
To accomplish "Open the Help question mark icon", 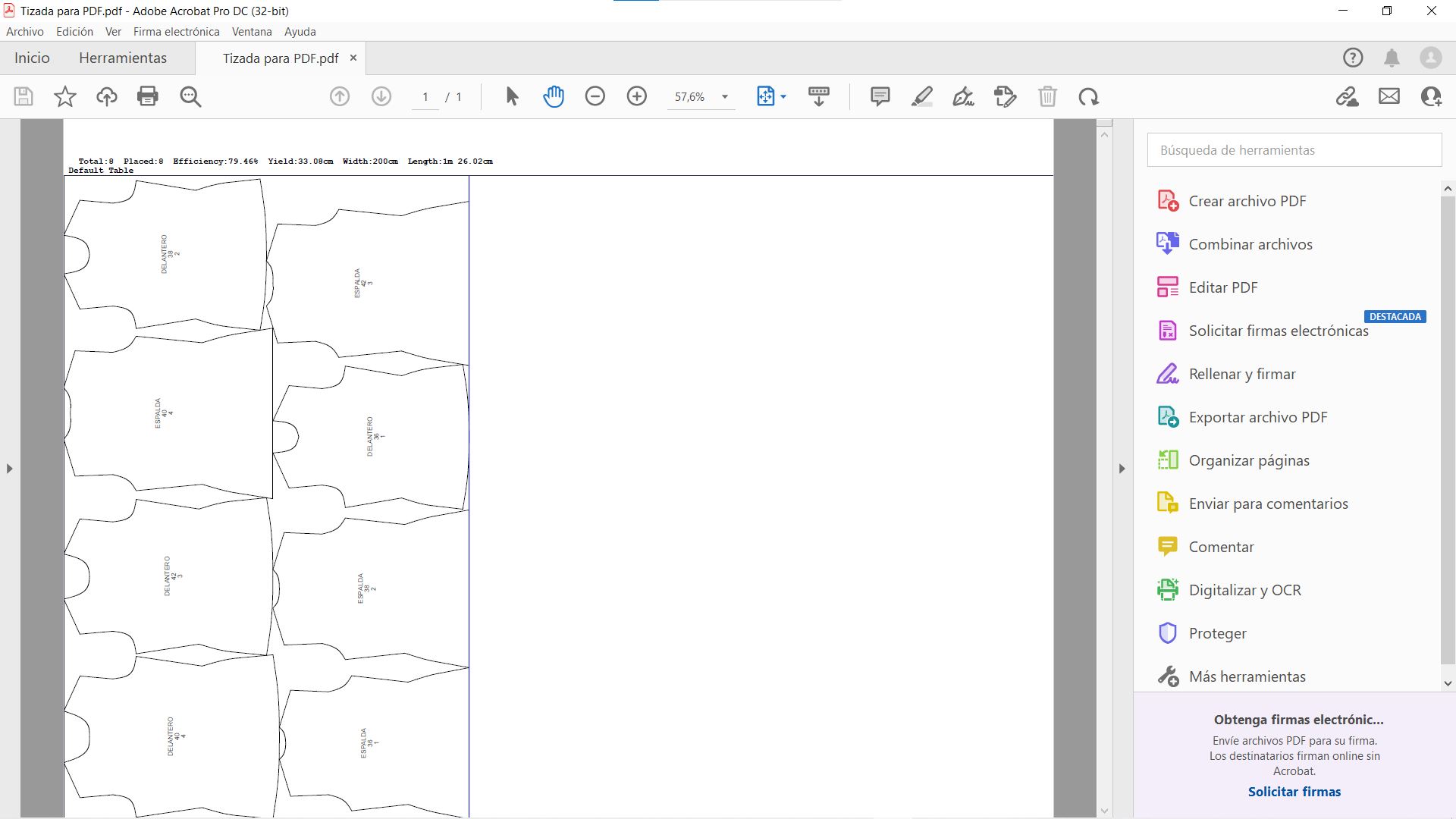I will [1353, 58].
